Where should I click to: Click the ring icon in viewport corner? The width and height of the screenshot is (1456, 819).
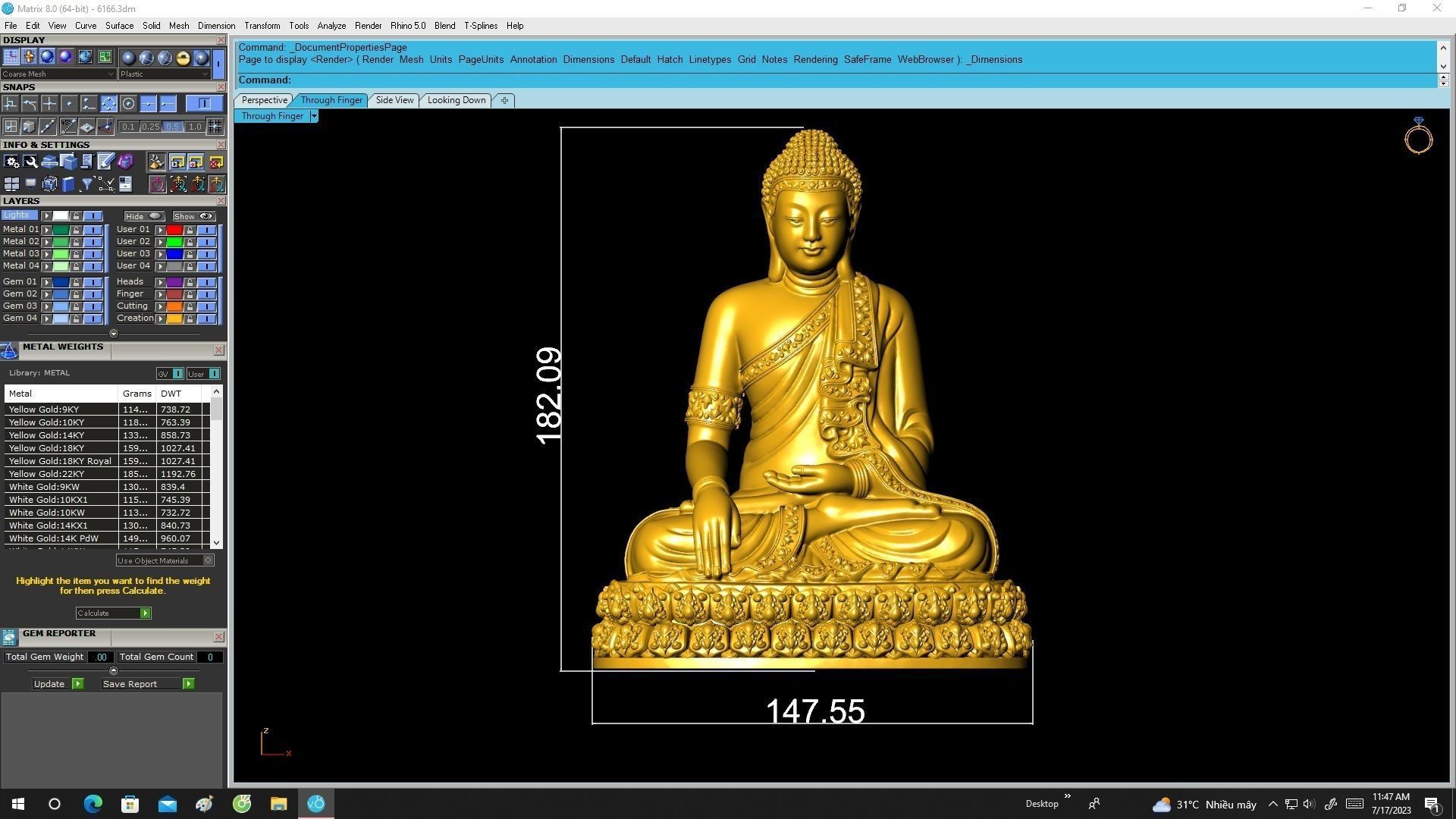pos(1418,136)
